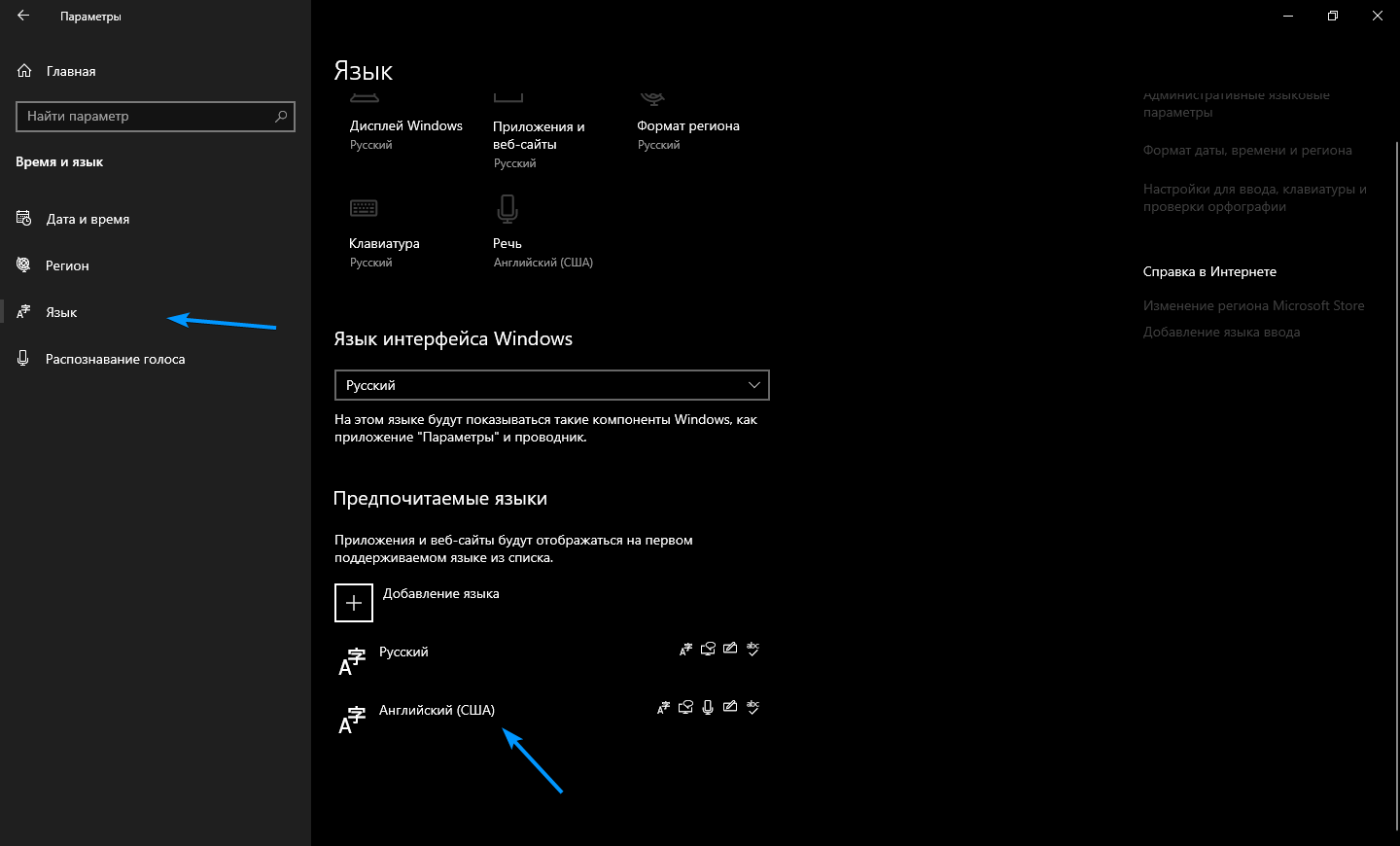Open Распознавание голоса section
The width and height of the screenshot is (1400, 846).
(x=115, y=359)
